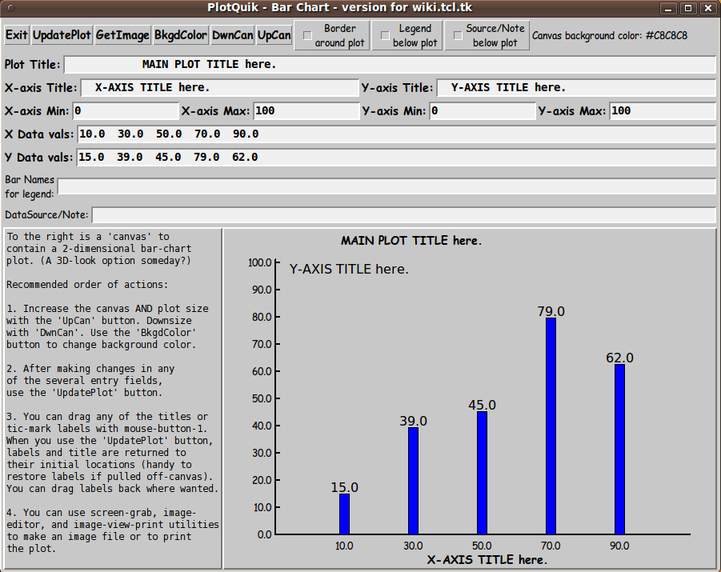Click the Y-axis Title input field
721x572 pixels.
point(576,87)
